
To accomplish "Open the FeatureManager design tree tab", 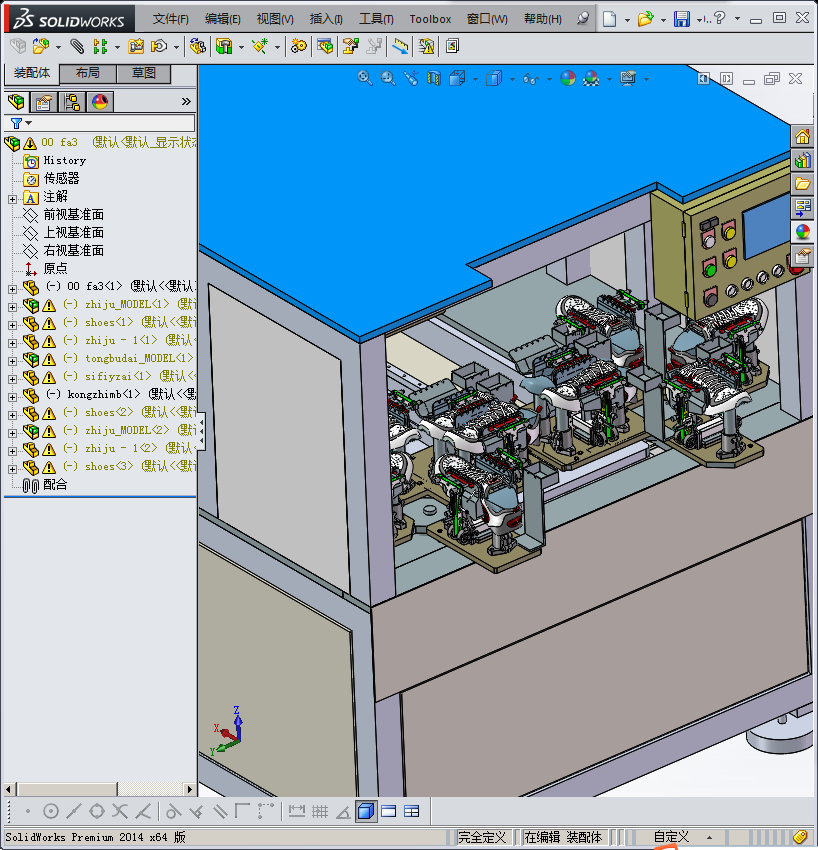I will point(16,101).
